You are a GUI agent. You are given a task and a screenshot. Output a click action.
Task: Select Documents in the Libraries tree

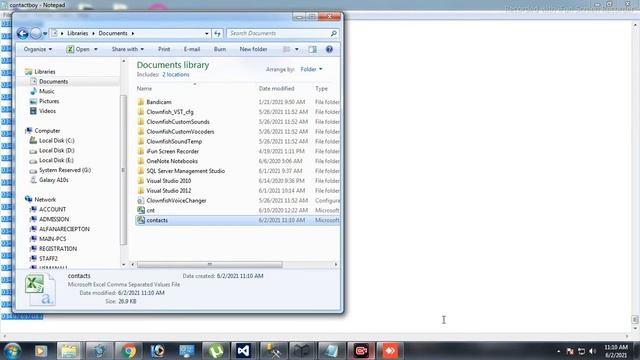click(53, 82)
